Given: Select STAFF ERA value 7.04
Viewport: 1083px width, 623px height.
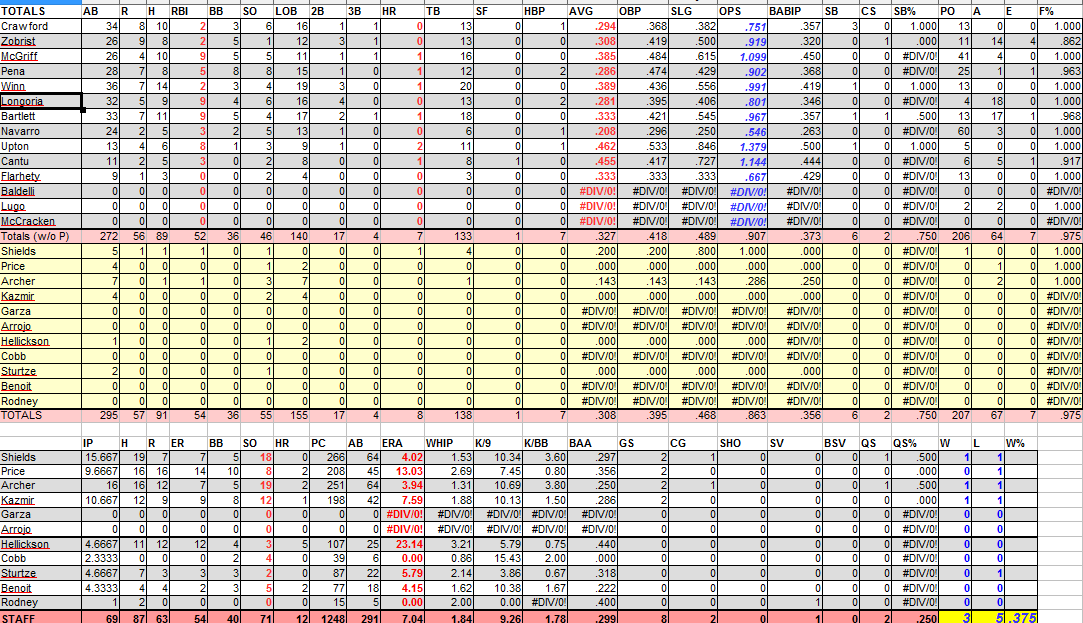Looking at the screenshot, I should 402,618.
